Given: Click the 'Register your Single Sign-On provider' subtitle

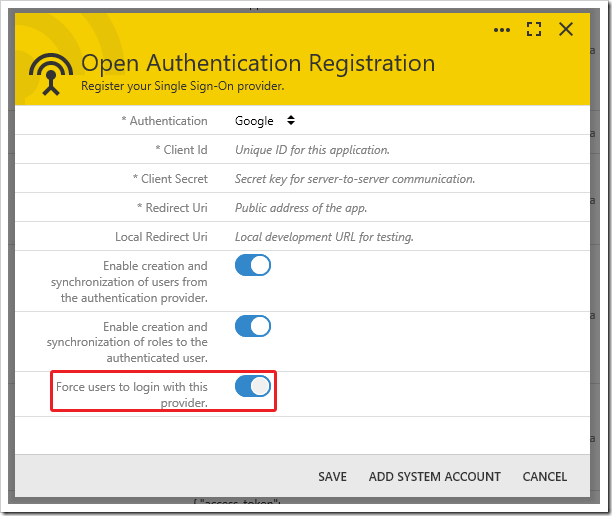Looking at the screenshot, I should 183,86.
